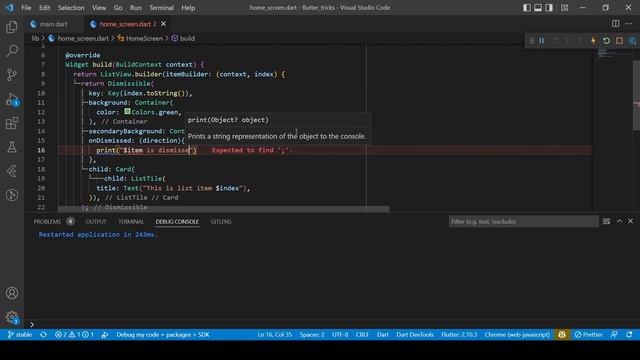The width and height of the screenshot is (640, 360).
Task: Open widget inspector in debug toolbar
Action: click(x=632, y=41)
